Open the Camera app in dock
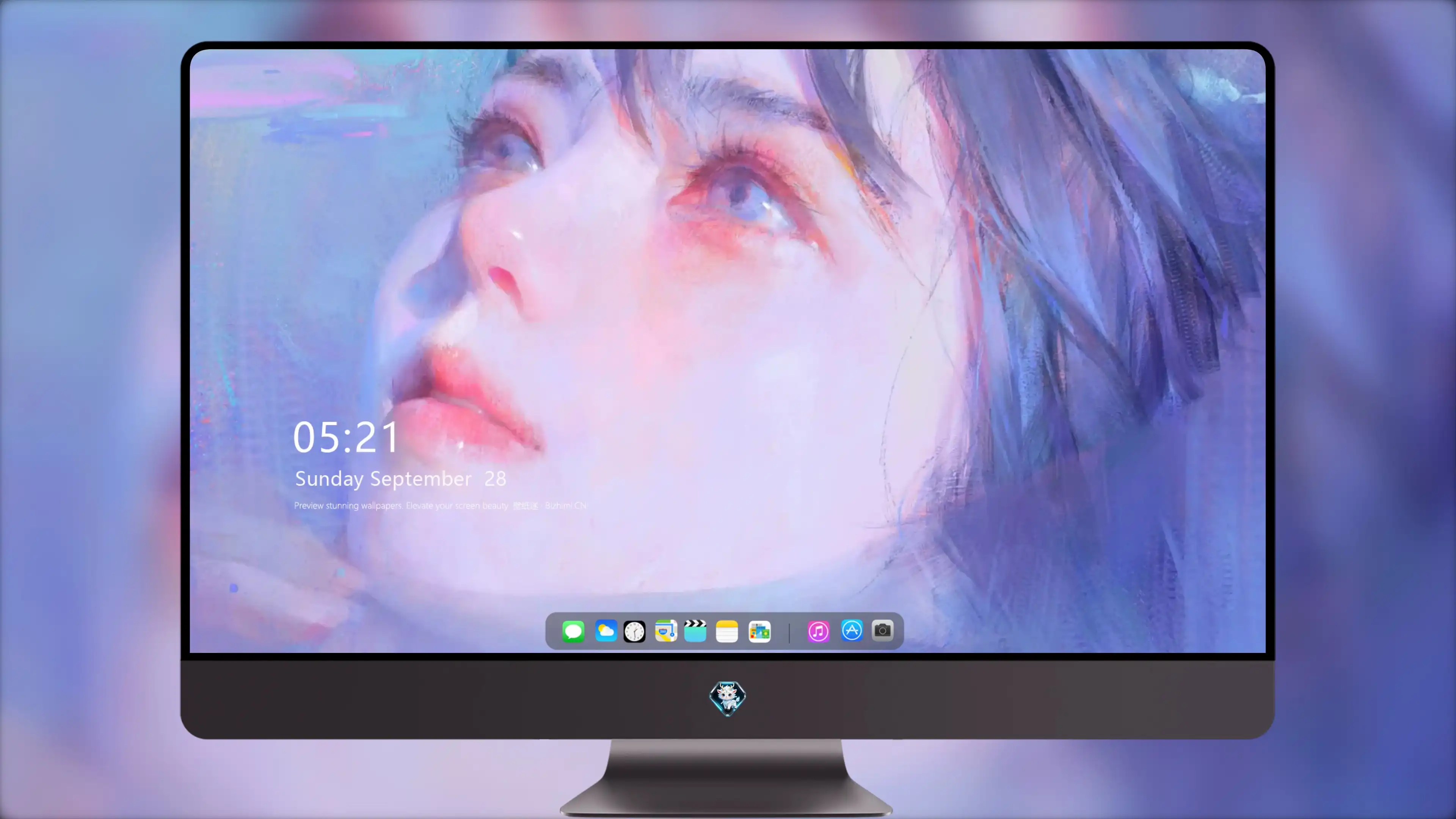Screen dimensions: 1456x819 (882, 630)
